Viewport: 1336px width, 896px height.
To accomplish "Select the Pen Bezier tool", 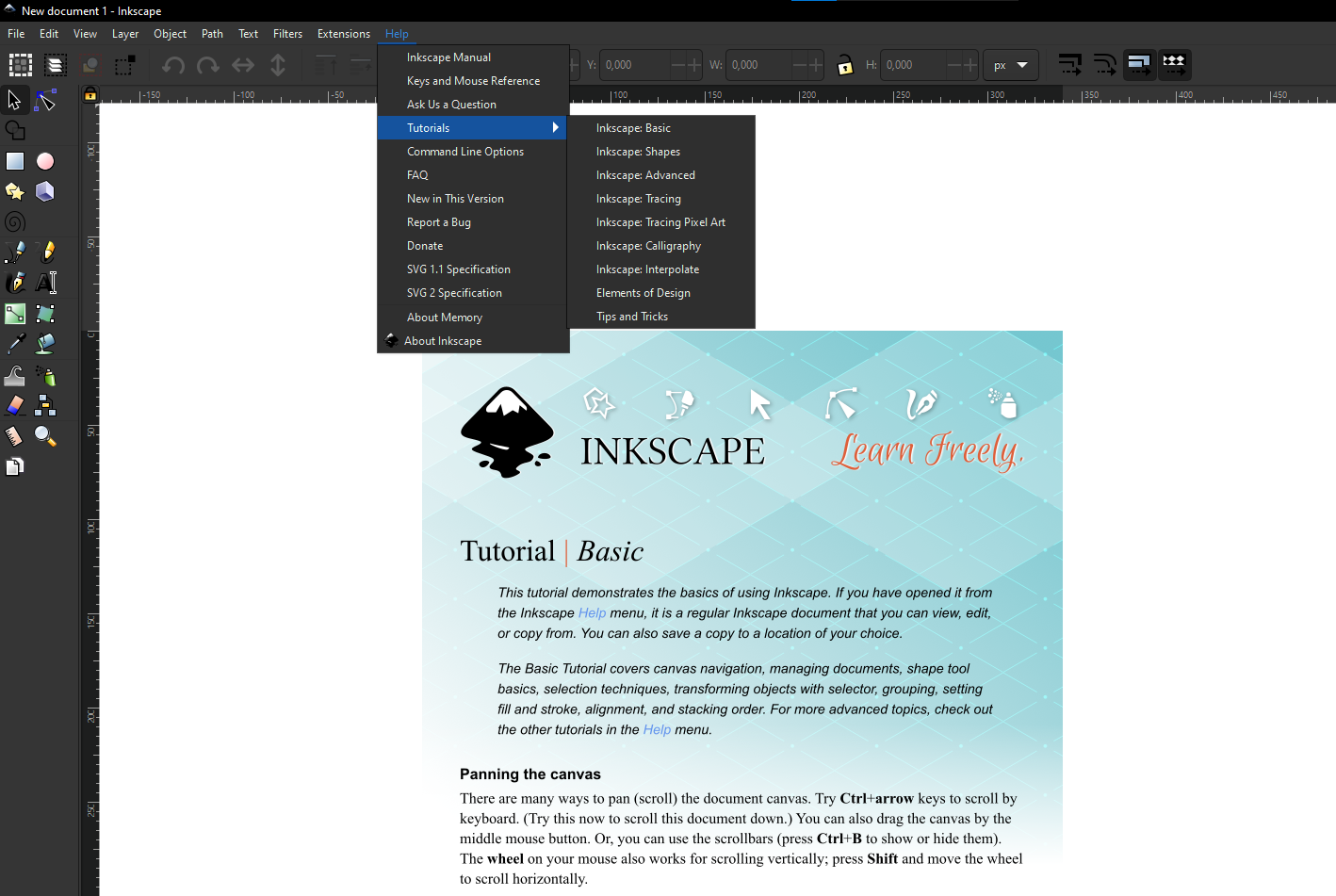I will (14, 253).
